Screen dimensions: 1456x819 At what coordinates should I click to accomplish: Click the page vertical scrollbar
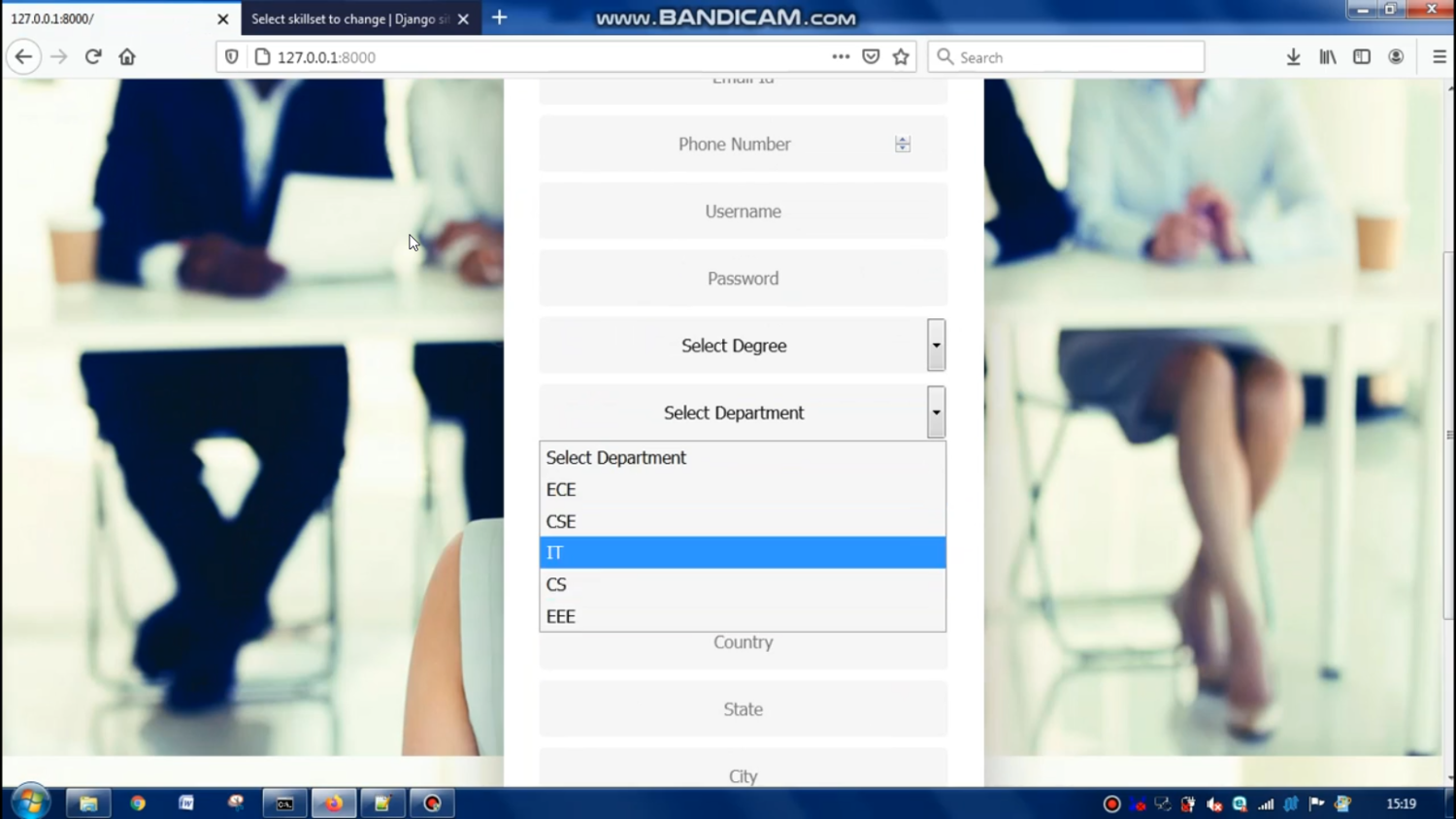(x=1449, y=435)
